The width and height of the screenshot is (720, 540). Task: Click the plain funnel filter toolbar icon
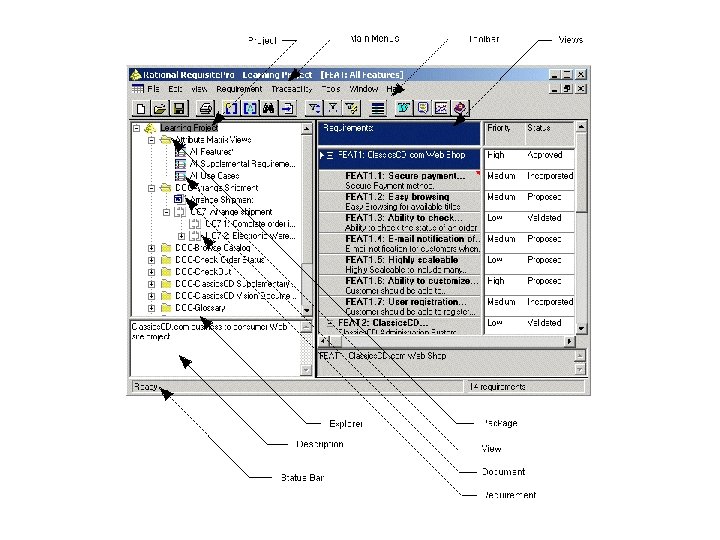coord(333,108)
